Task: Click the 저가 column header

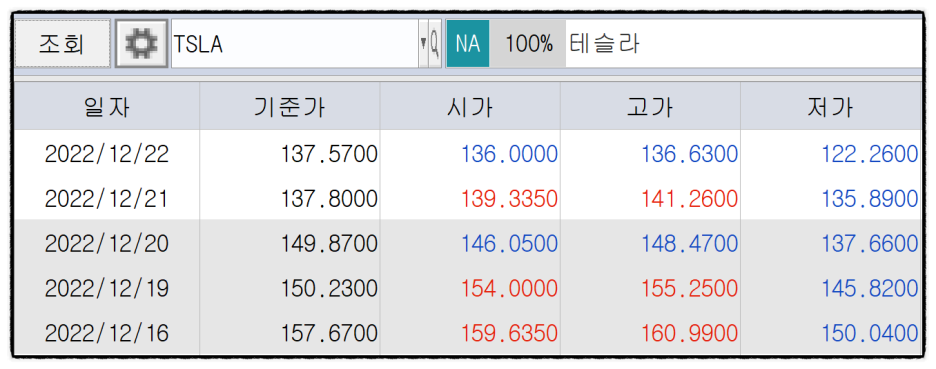Action: (x=831, y=106)
